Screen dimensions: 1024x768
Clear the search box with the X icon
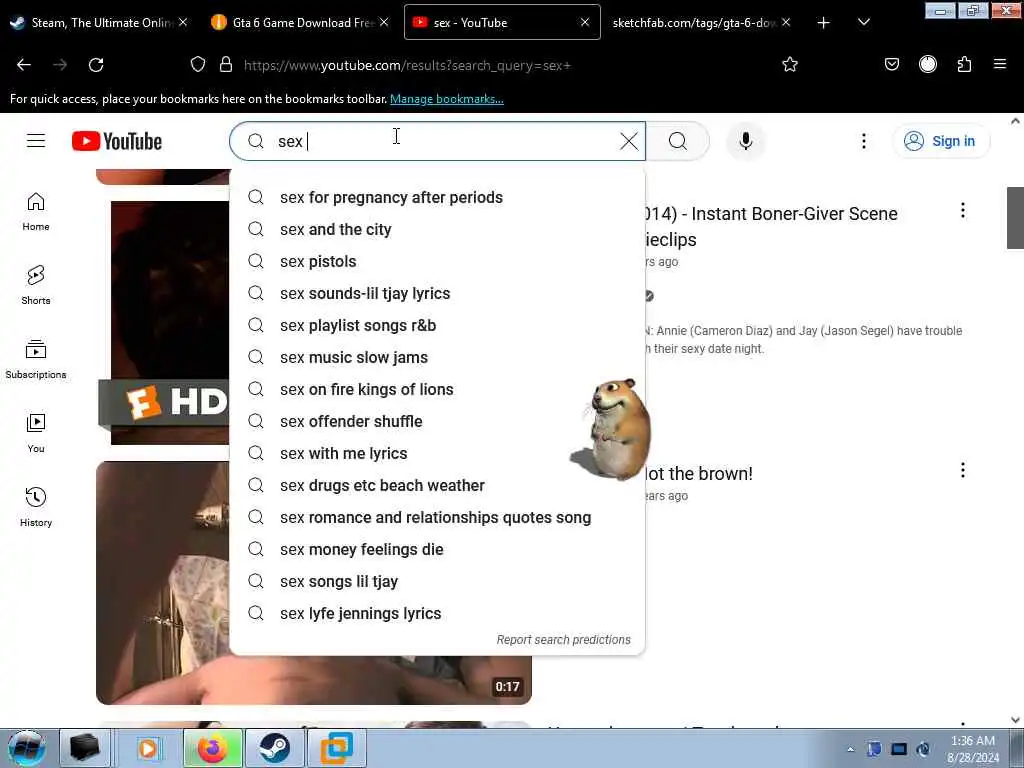629,141
